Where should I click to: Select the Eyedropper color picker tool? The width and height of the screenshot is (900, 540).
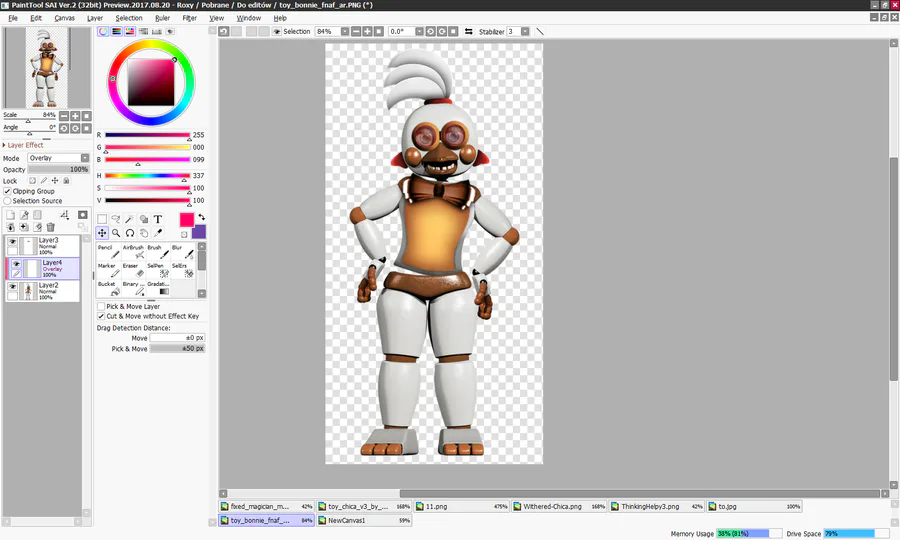(x=158, y=233)
